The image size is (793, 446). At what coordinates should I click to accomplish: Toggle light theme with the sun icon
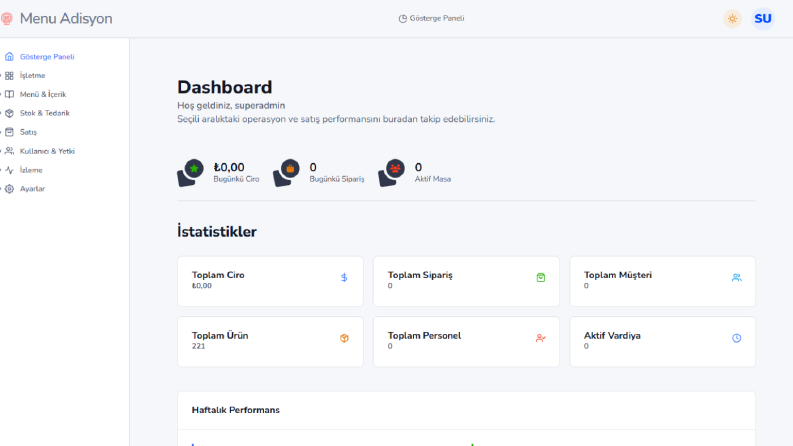[732, 19]
